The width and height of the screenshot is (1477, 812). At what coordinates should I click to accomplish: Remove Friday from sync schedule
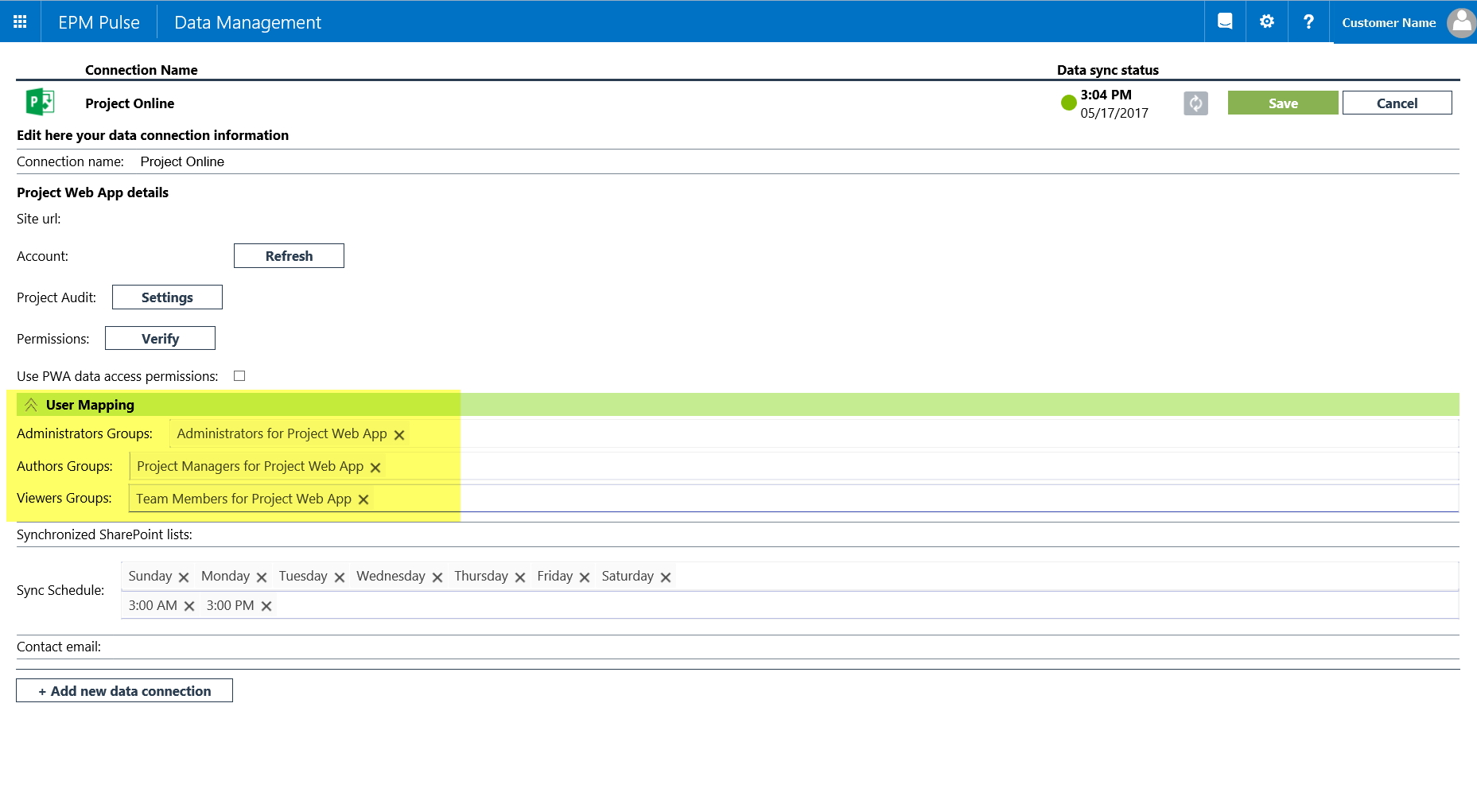click(585, 577)
